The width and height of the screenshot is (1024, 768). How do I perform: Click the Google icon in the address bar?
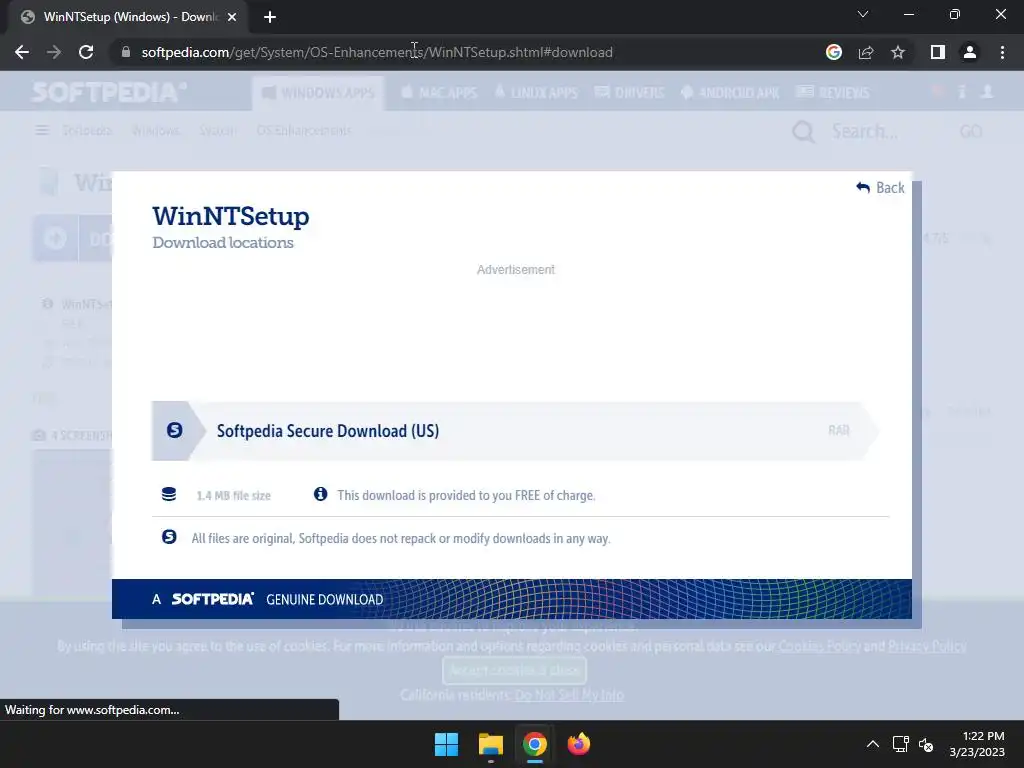coord(833,52)
